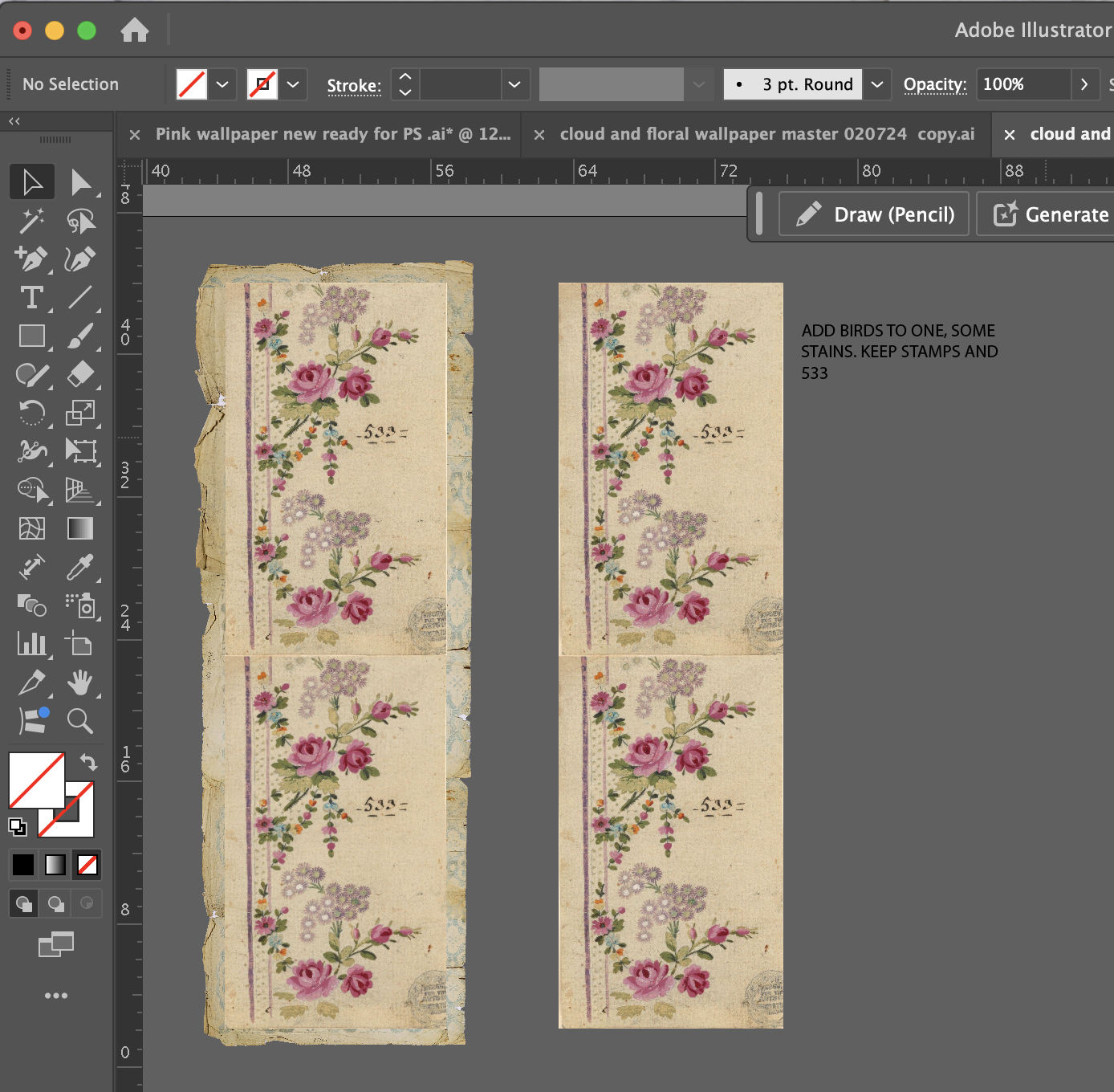
Task: Click the Generate button
Action: coord(1045,214)
